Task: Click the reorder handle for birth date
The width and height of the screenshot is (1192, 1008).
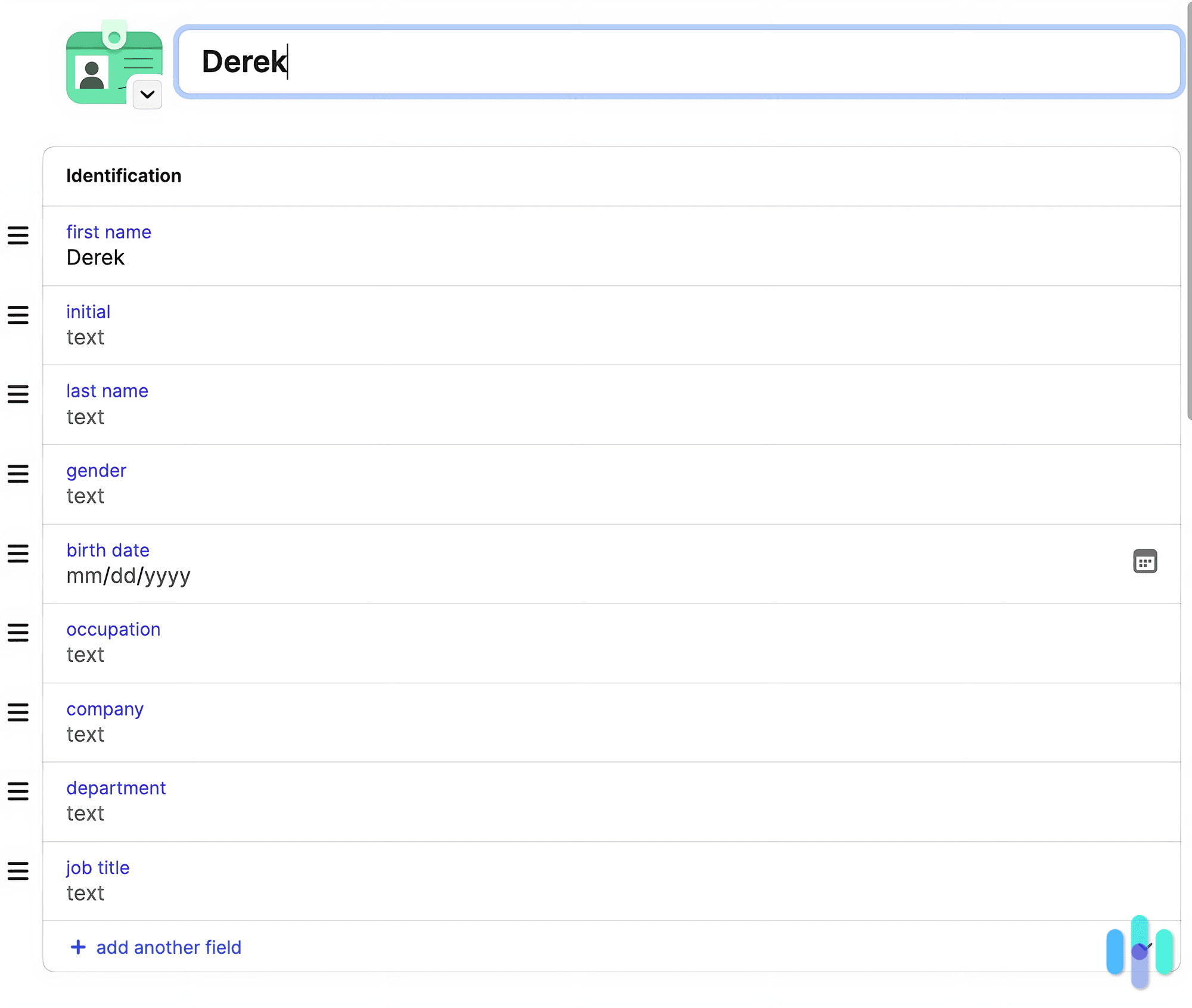Action: [x=18, y=553]
